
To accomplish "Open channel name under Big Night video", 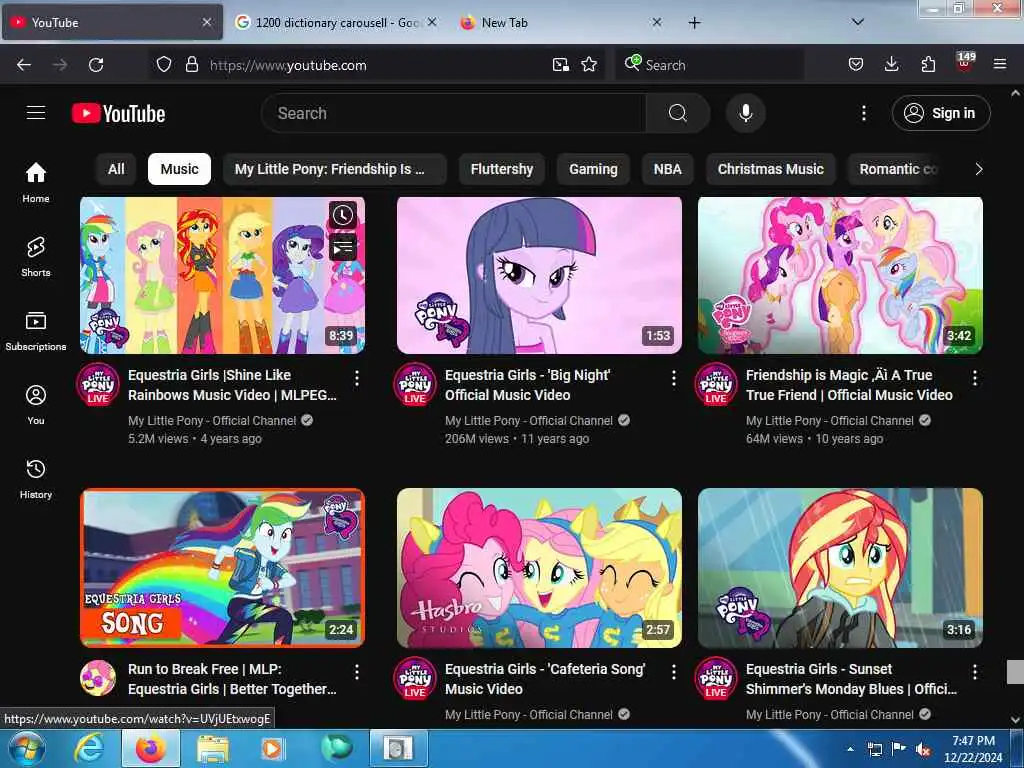I will click(x=529, y=421).
